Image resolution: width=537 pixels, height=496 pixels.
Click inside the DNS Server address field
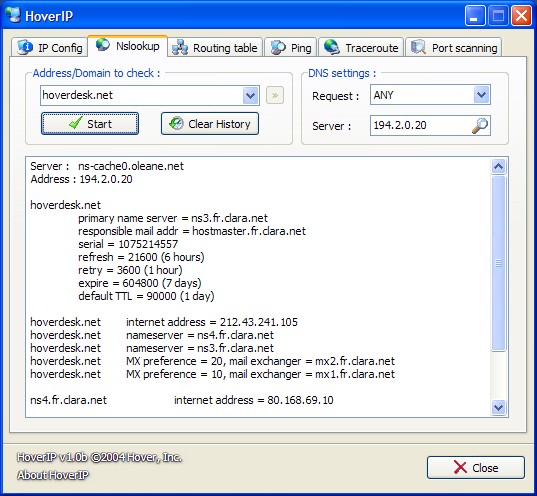tap(421, 125)
